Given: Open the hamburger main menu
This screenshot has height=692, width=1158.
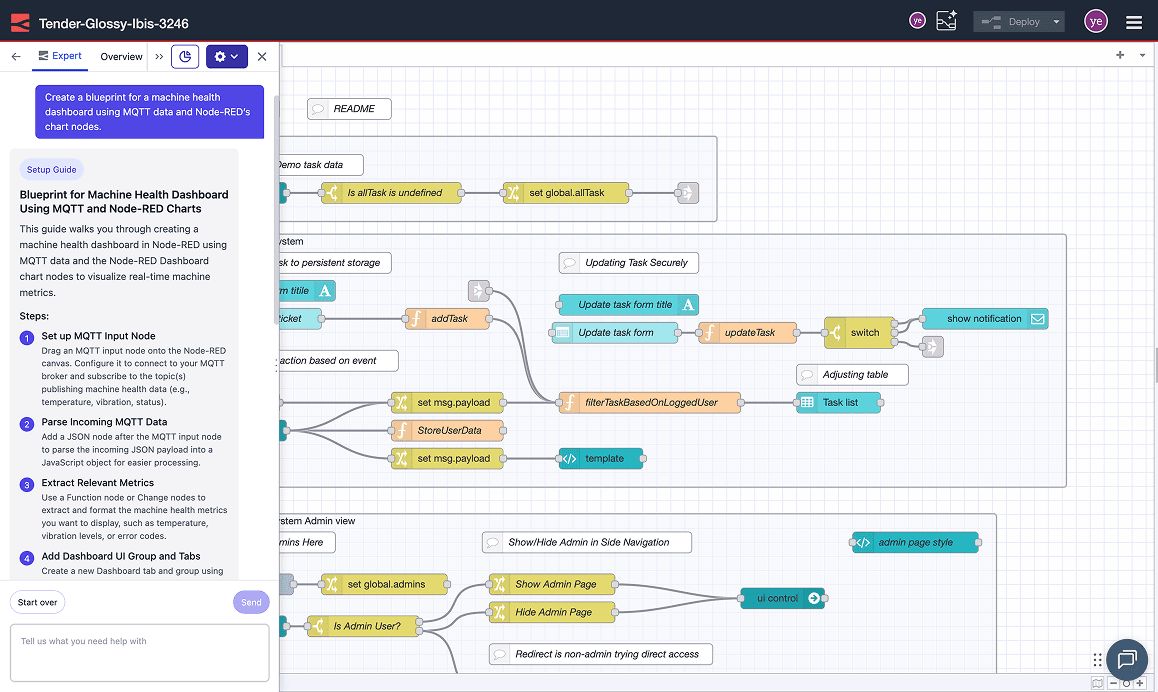Looking at the screenshot, I should point(1133,22).
